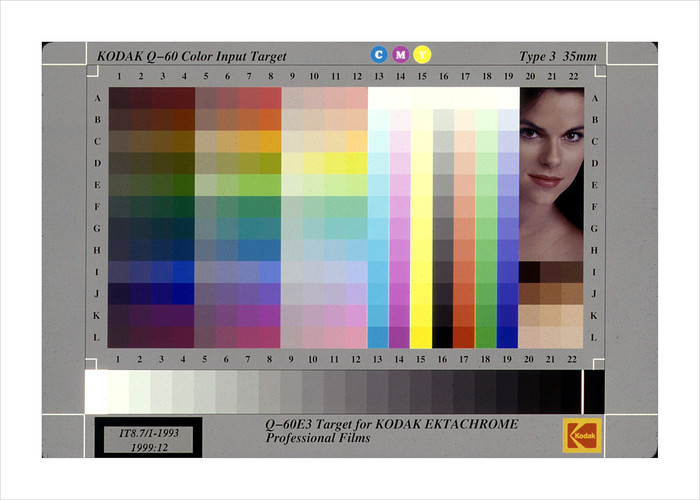Click the 'KODAK Q-60 Color Input Target' title
This screenshot has width=700, height=500.
(x=192, y=56)
